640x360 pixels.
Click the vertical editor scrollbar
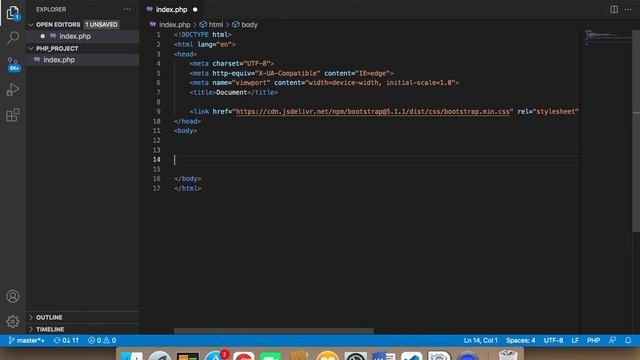pos(636,131)
